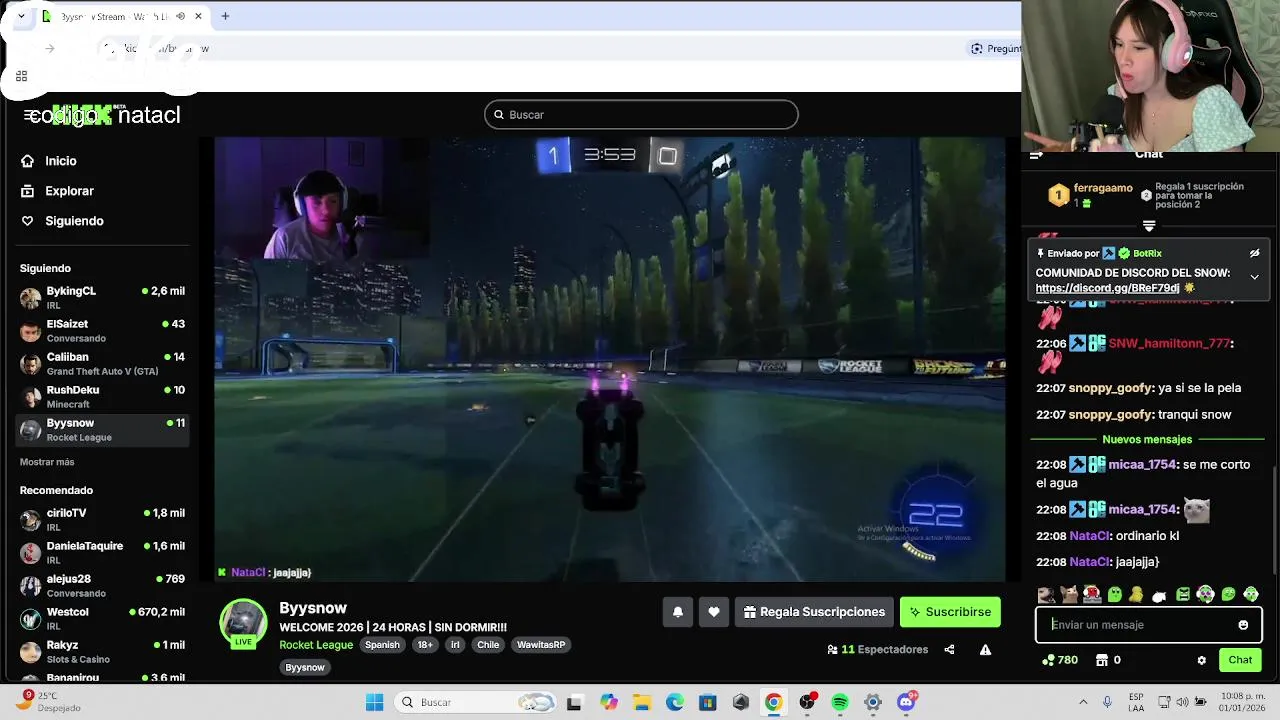Click the green Kick blob emote in quick emotes row
This screenshot has width=1280, height=720.
(1114, 595)
